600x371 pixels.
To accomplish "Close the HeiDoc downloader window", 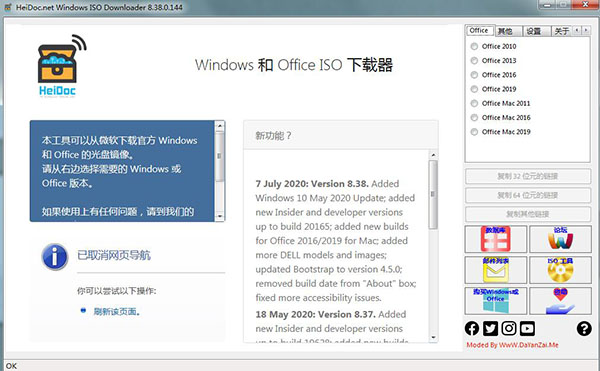I will (x=585, y=5).
